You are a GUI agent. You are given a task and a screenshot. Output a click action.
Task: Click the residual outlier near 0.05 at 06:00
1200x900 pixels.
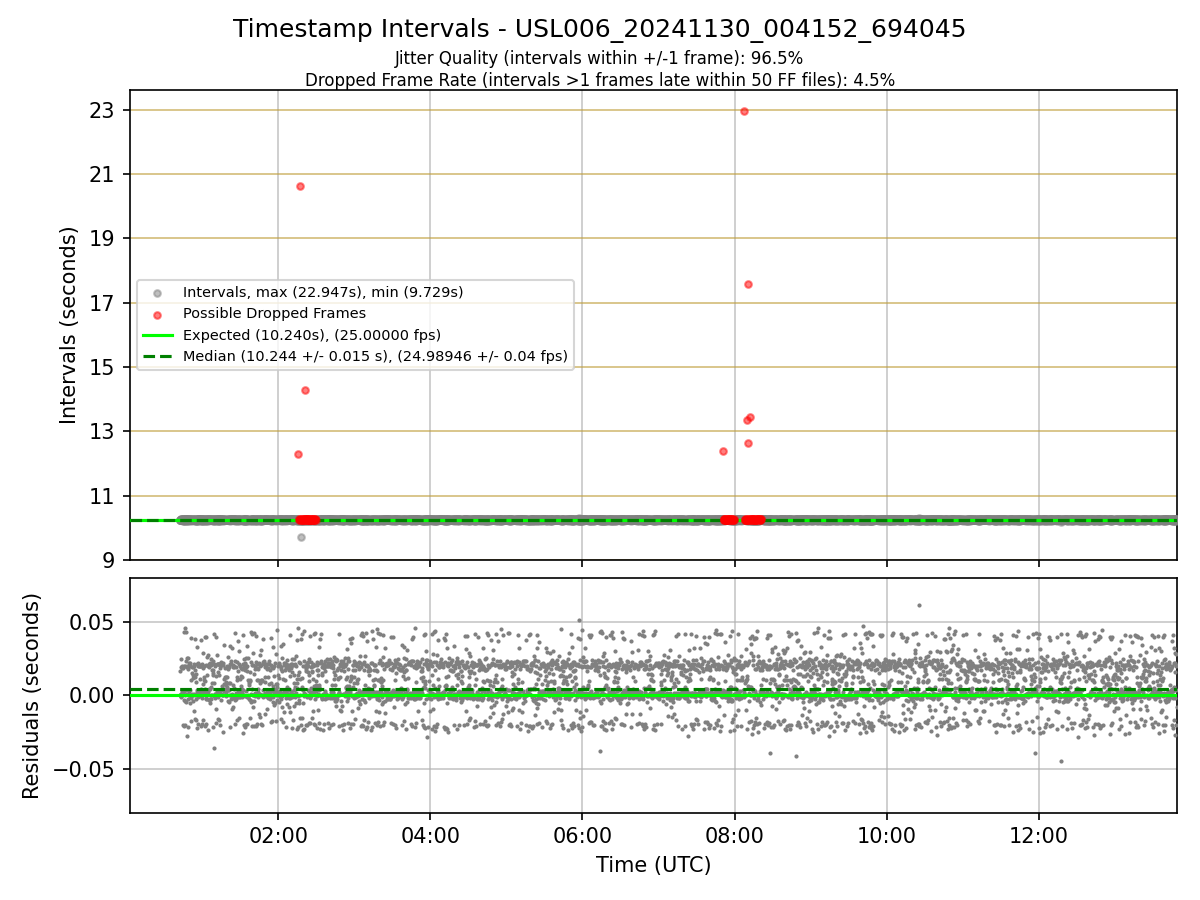[x=579, y=620]
